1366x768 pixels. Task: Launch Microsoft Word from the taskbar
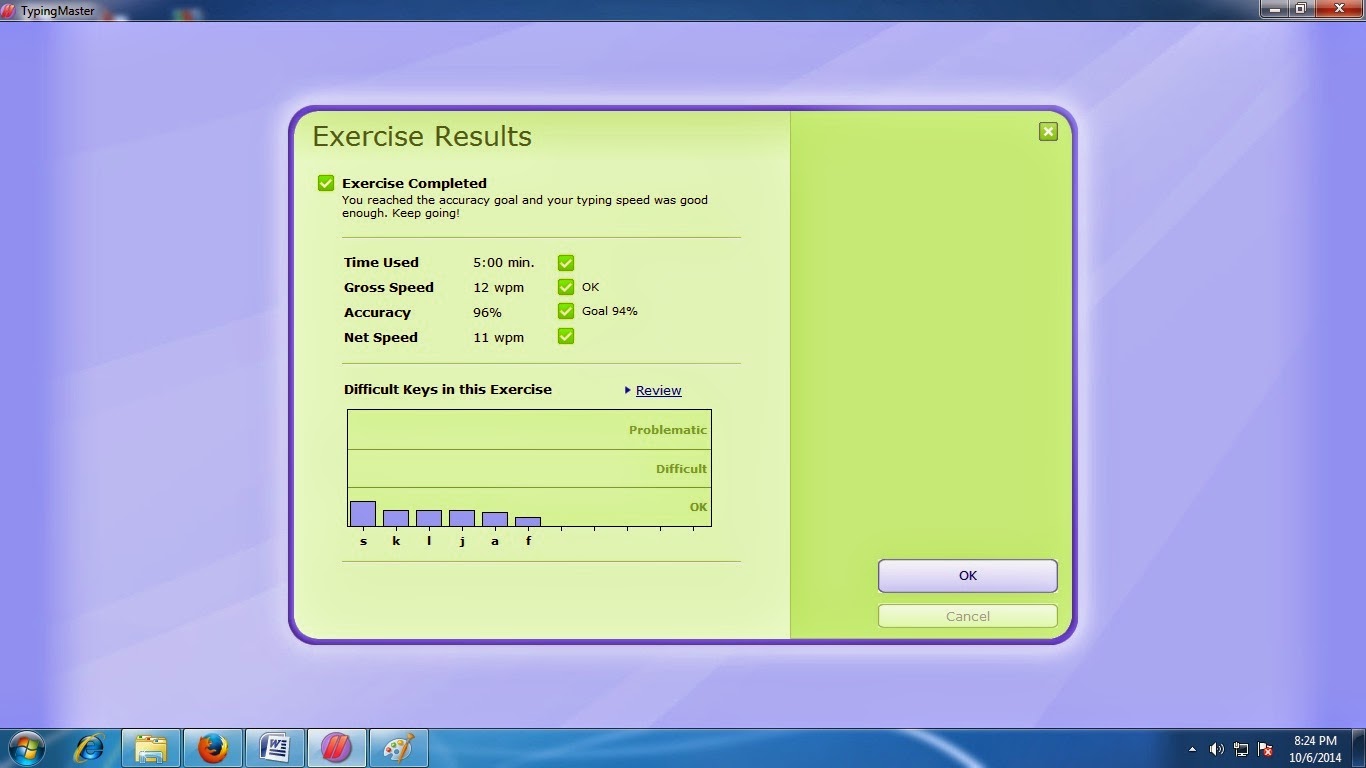pyautogui.click(x=275, y=747)
